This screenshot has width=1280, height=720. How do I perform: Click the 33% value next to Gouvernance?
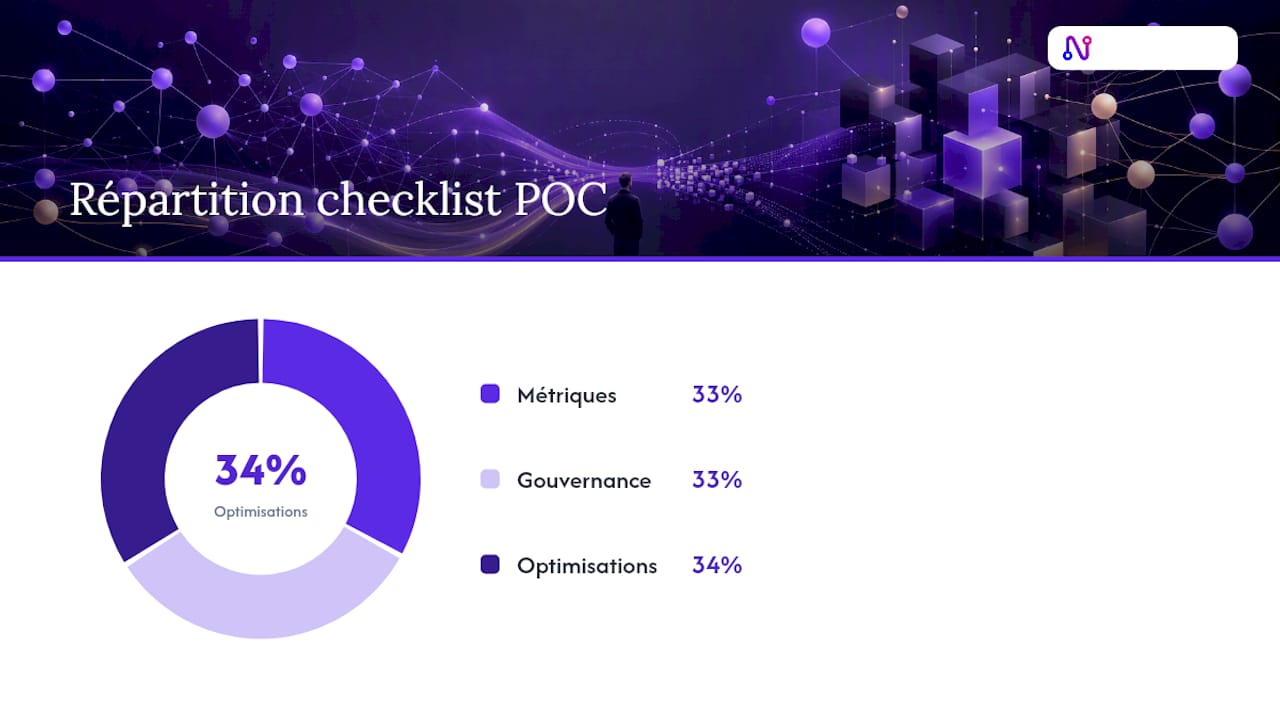pyautogui.click(x=717, y=479)
